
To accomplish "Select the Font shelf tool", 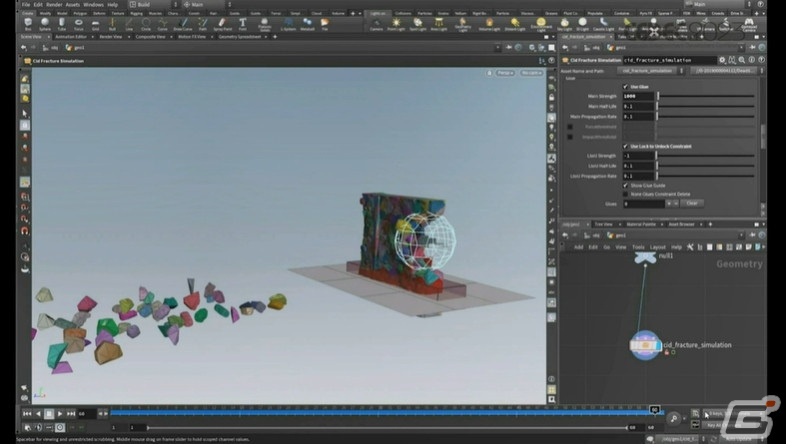I will click(x=243, y=24).
